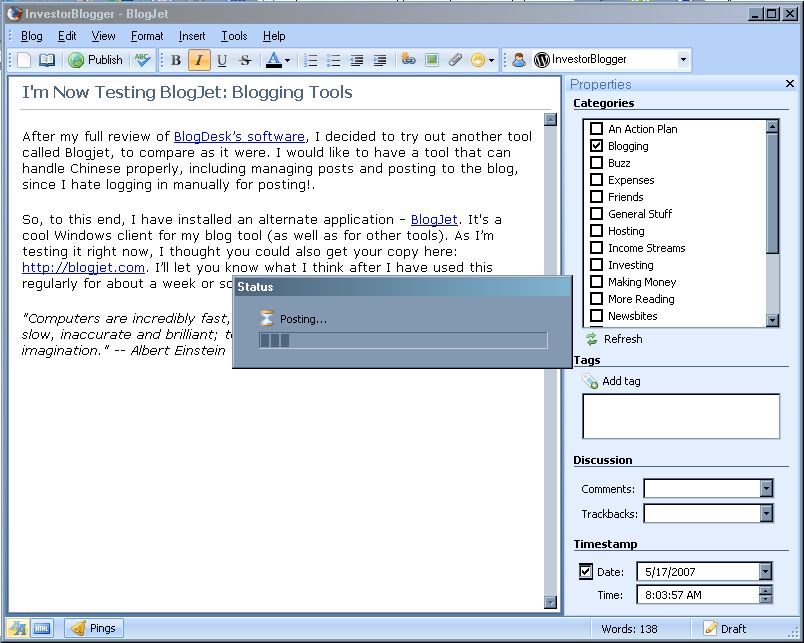This screenshot has width=804, height=643.
Task: Close the Properties panel
Action: pos(790,84)
